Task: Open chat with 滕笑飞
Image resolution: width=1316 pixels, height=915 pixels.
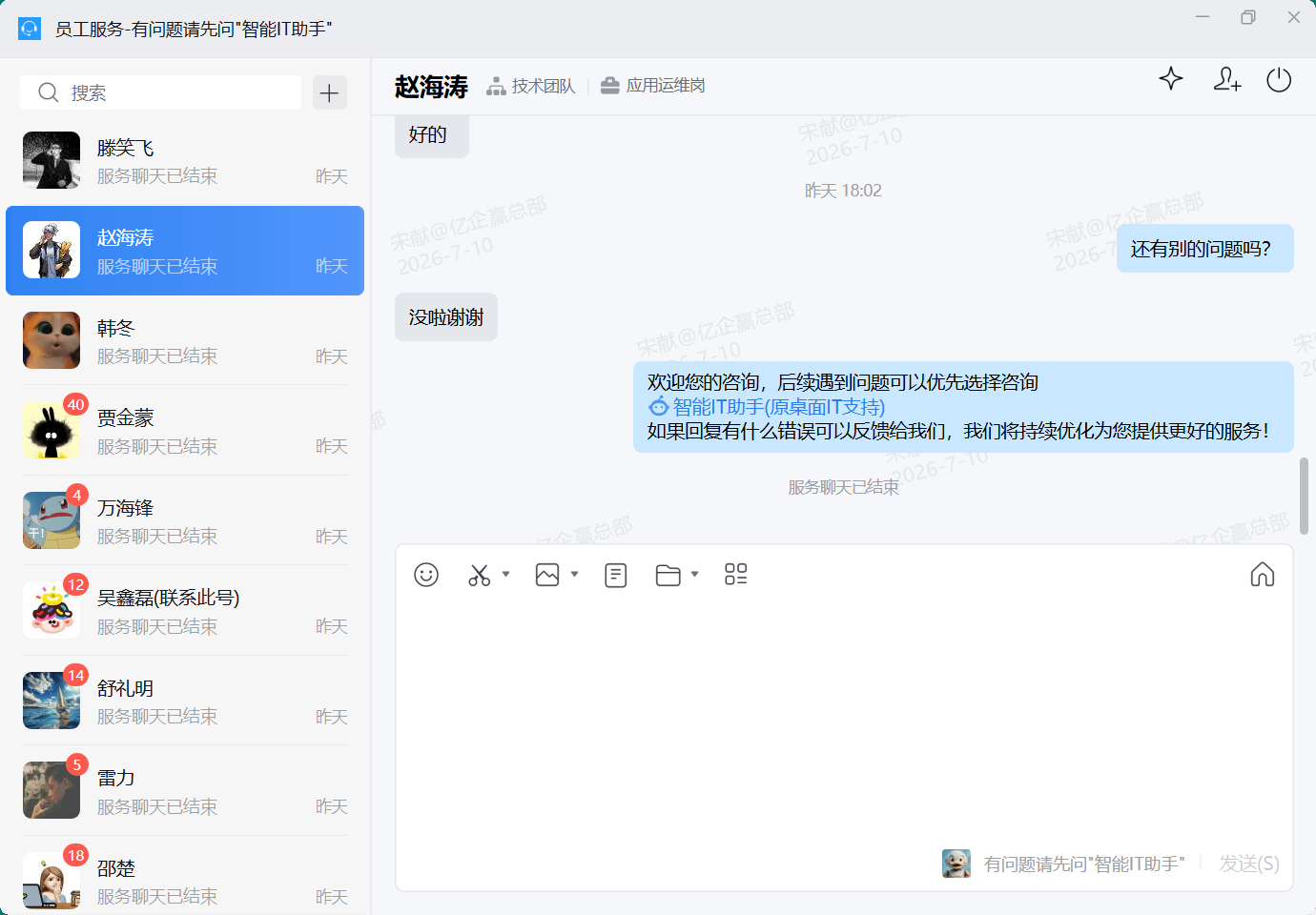Action: coord(185,160)
